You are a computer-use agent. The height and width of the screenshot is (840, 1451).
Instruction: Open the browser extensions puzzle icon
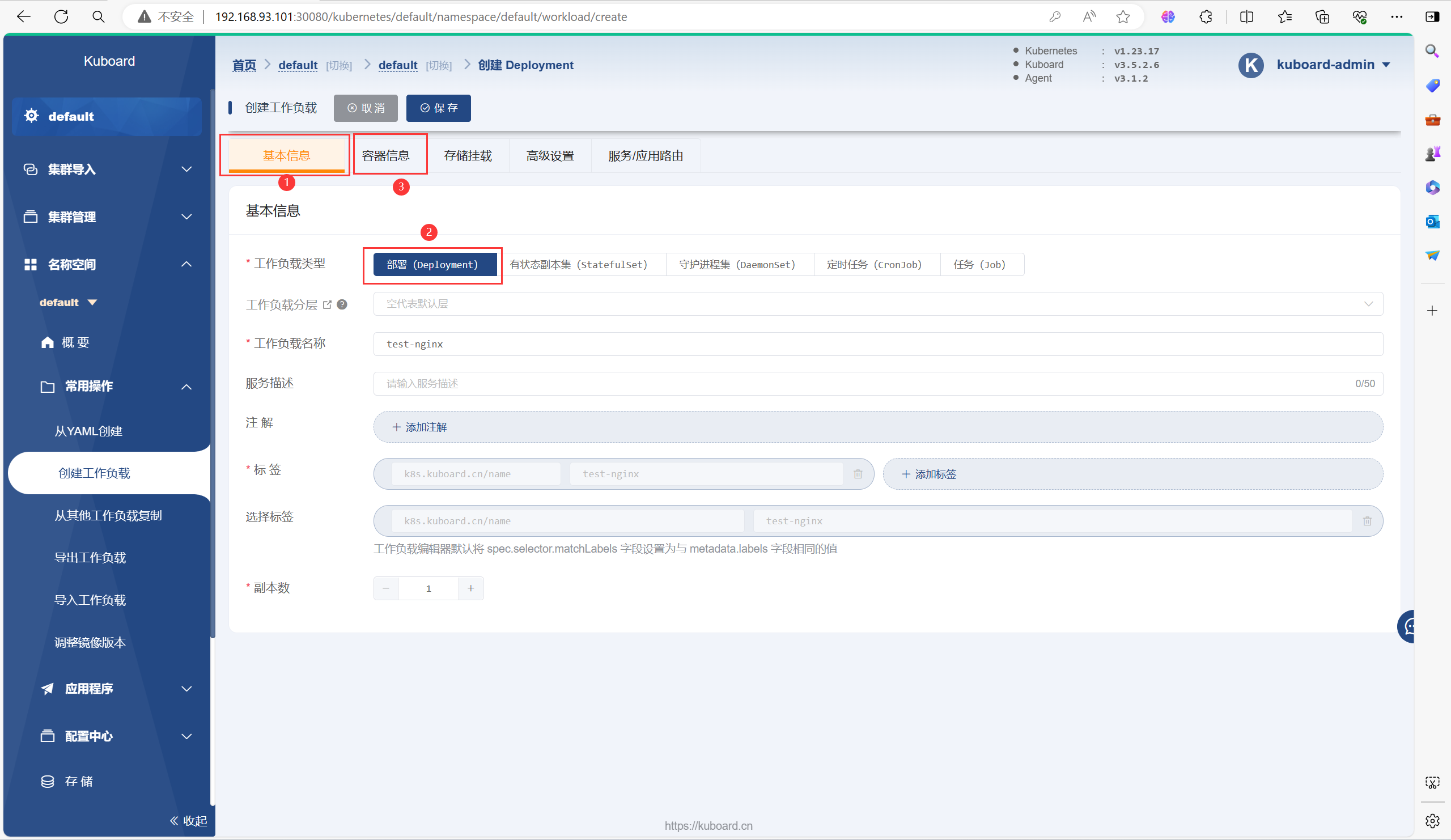[1206, 16]
